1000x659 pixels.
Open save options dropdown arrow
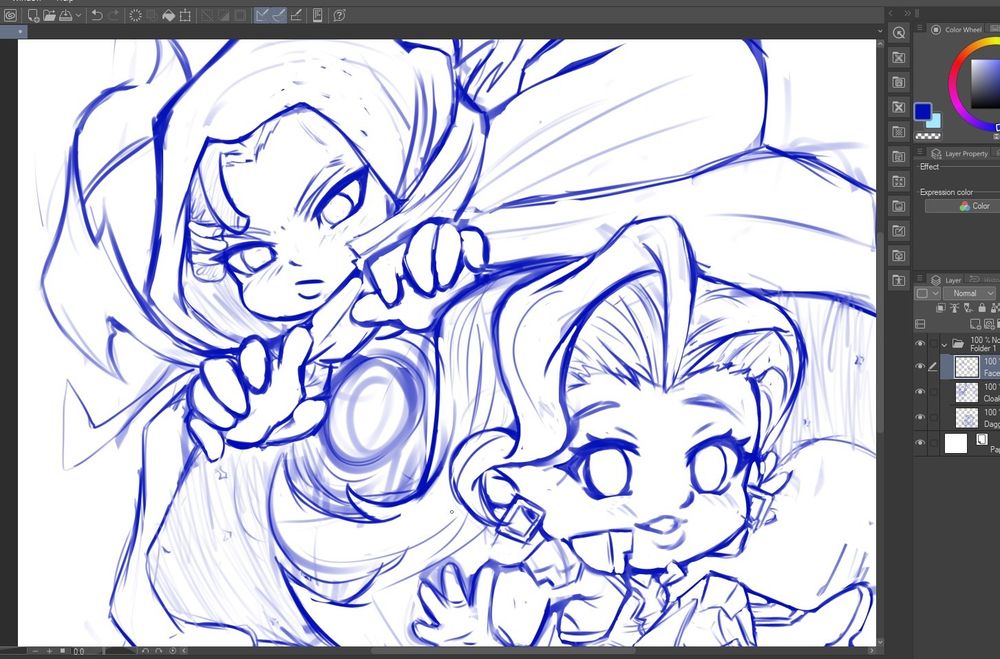[78, 15]
